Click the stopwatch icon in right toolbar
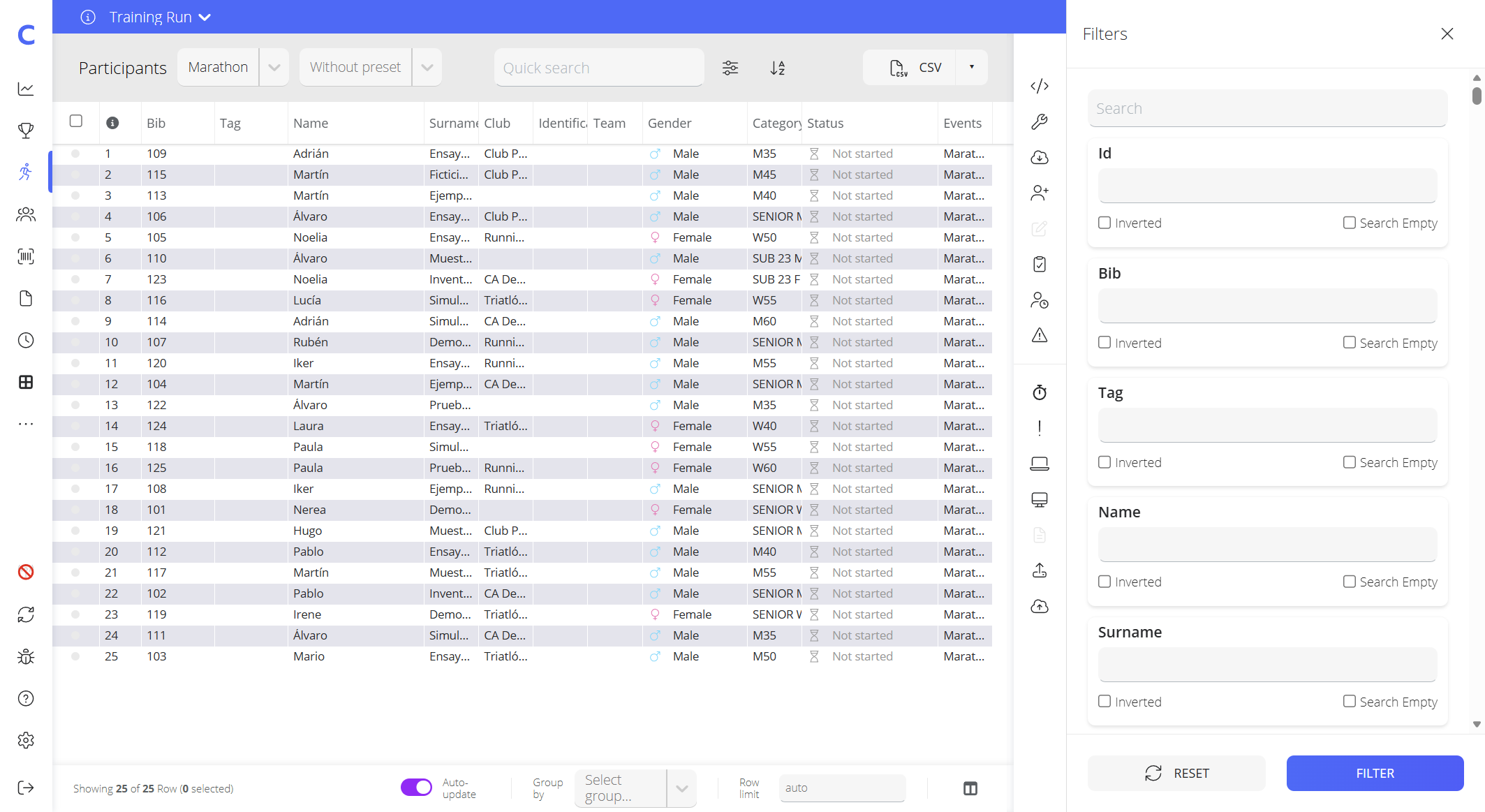Image resolution: width=1485 pixels, height=812 pixels. 1040,392
